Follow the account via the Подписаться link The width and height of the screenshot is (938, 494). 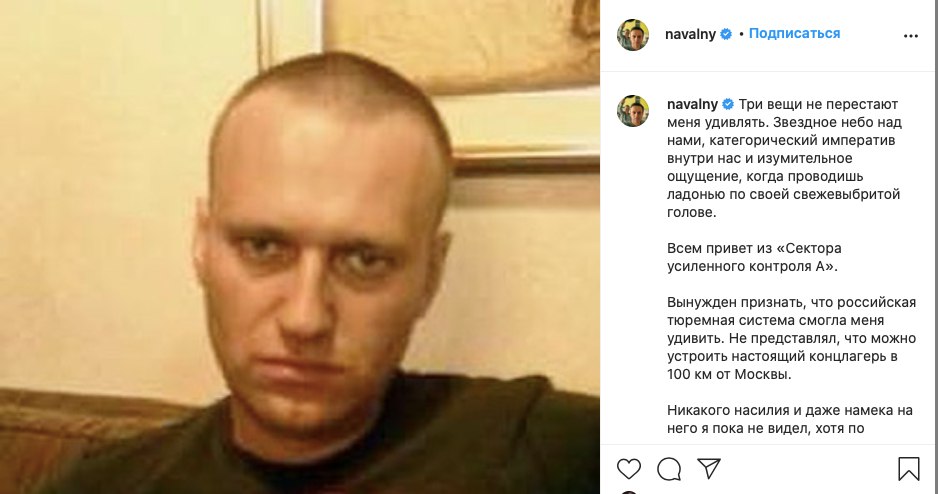pos(794,33)
